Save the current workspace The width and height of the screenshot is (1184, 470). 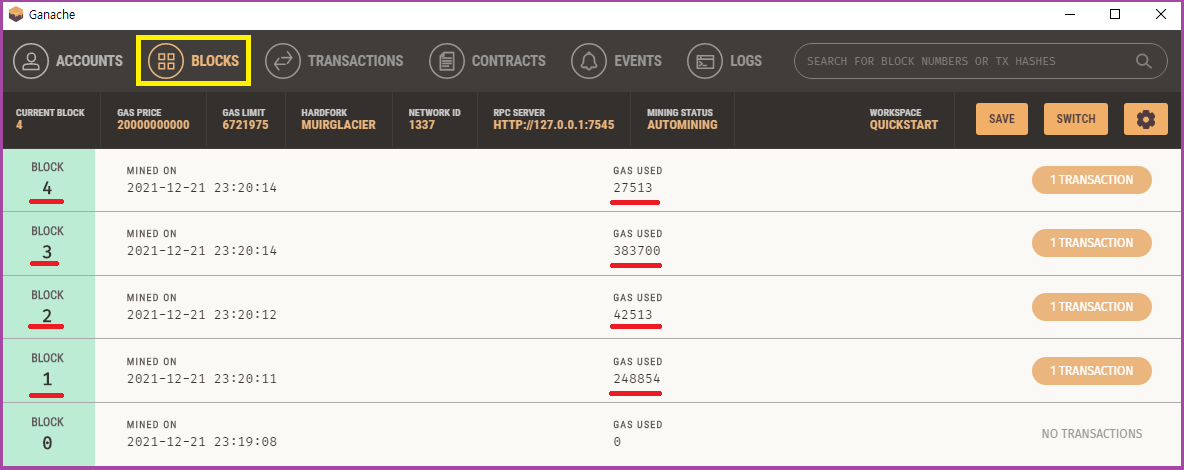tap(1001, 119)
